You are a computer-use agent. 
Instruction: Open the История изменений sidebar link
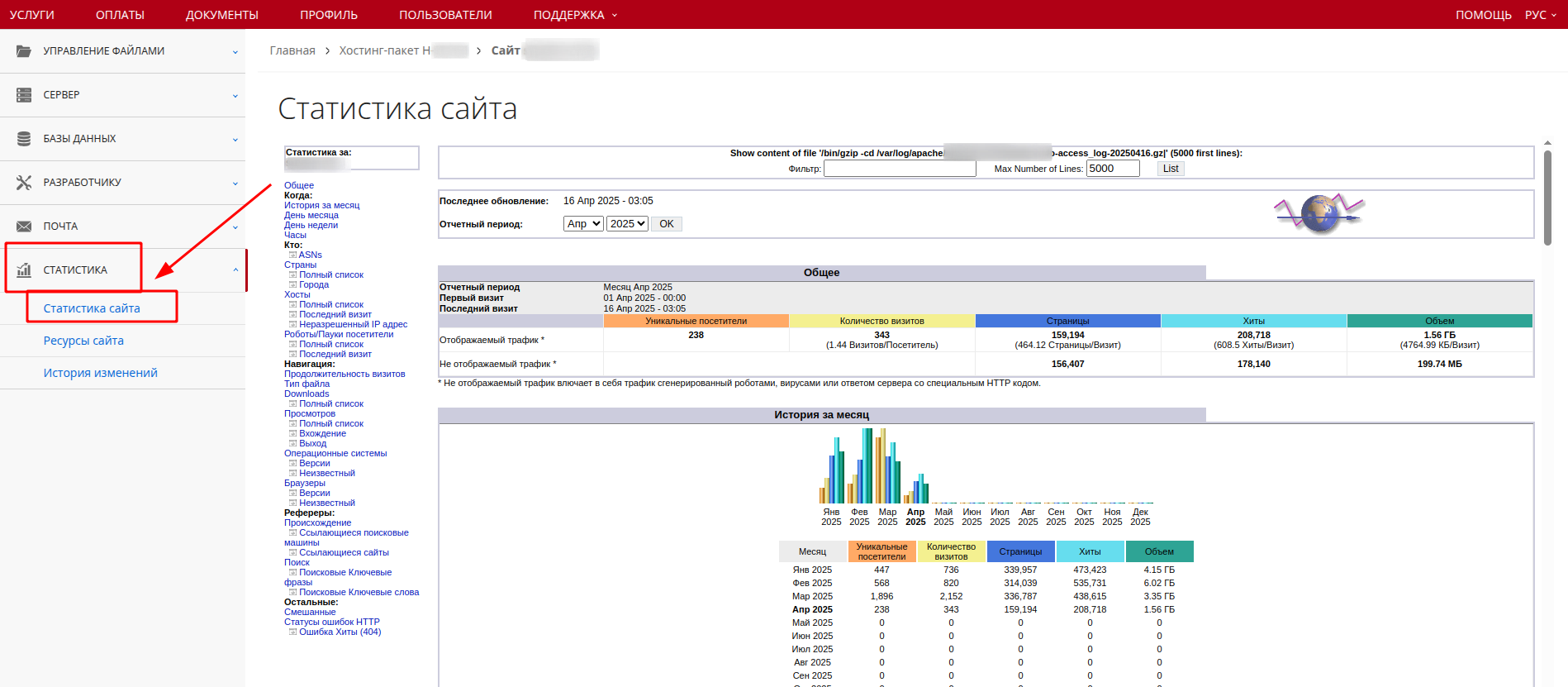[101, 373]
